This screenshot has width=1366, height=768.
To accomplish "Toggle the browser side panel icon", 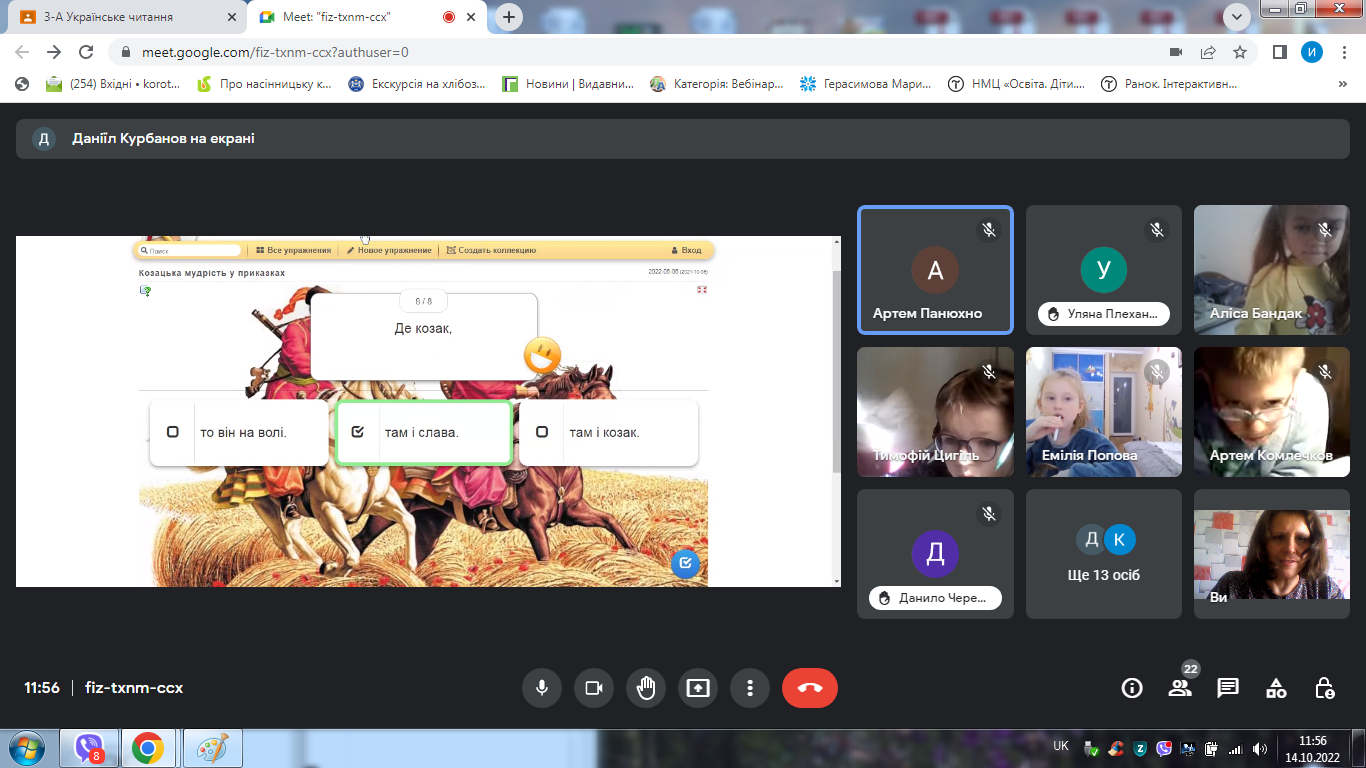I will tap(1280, 52).
